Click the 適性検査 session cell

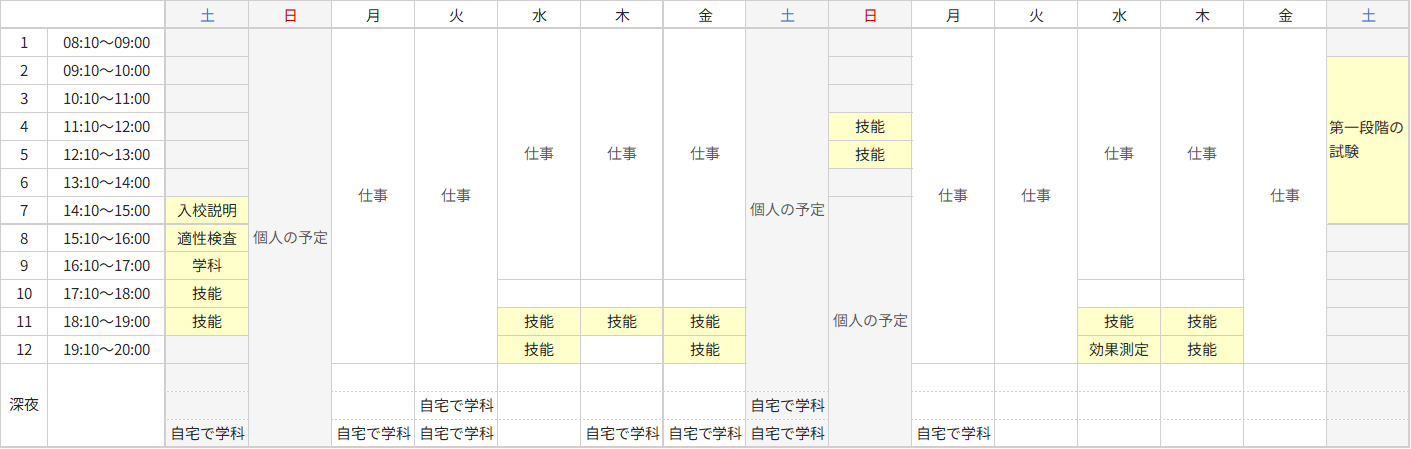(207, 238)
